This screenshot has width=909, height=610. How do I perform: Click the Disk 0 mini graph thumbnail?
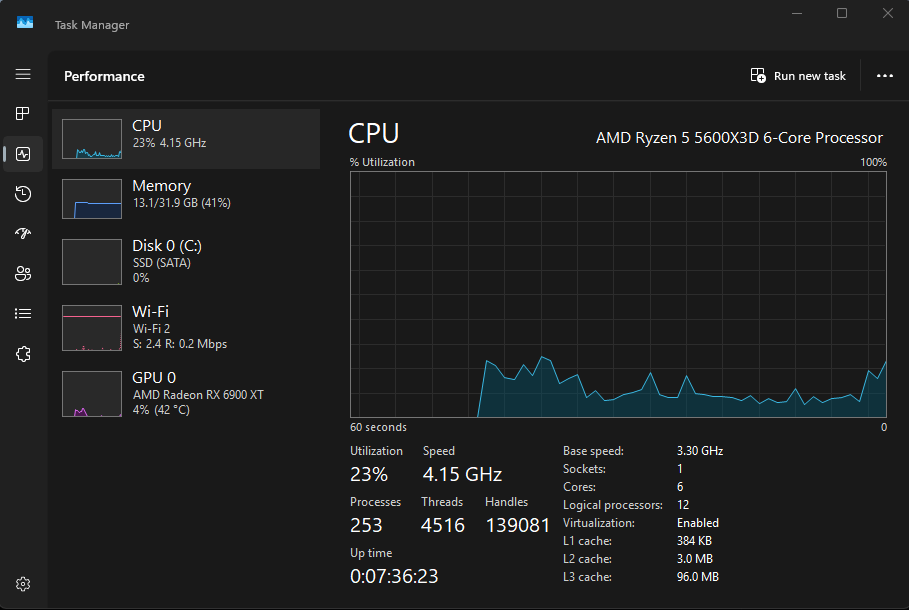point(92,262)
